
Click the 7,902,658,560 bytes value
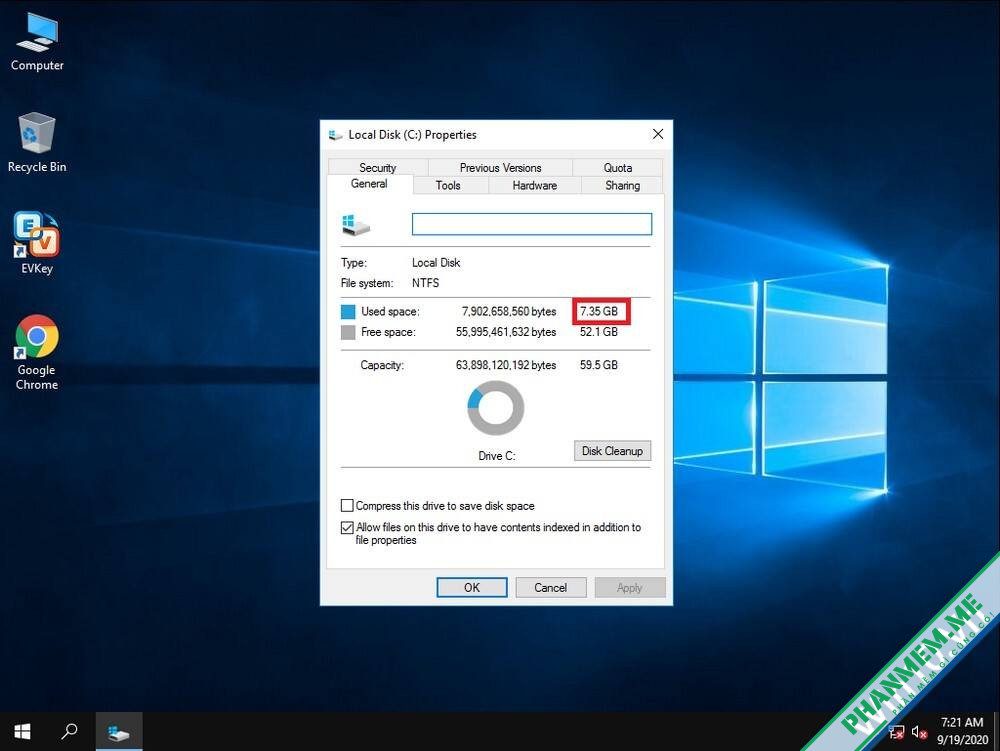pyautogui.click(x=509, y=312)
